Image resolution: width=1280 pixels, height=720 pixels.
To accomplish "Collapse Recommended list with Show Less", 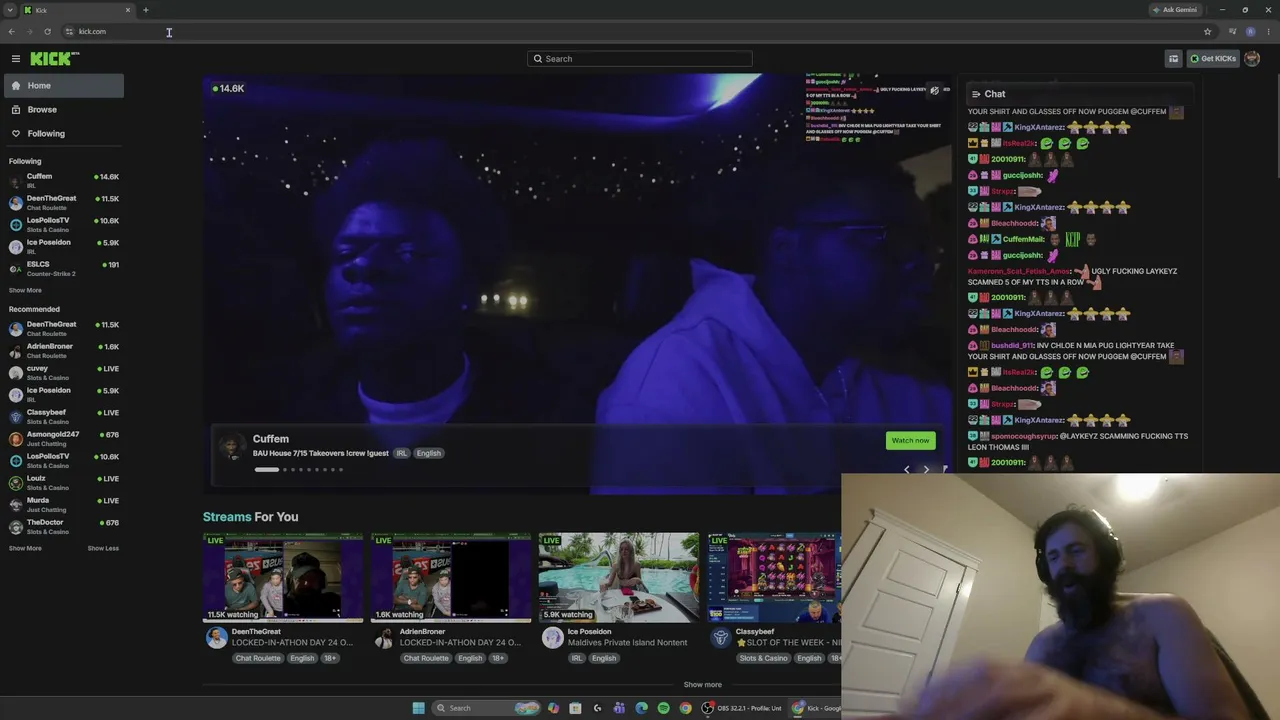I will 103,549.
